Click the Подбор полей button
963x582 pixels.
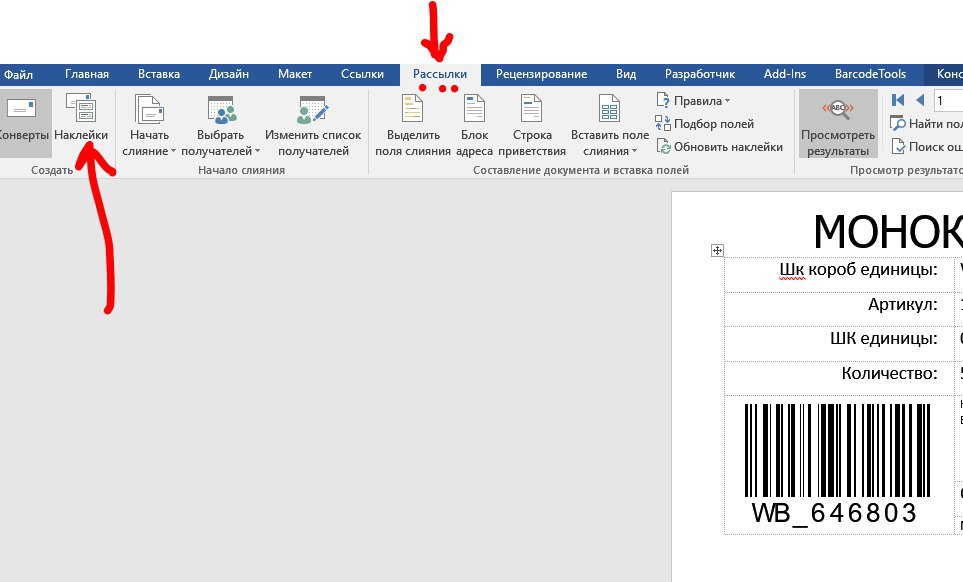tap(704, 124)
